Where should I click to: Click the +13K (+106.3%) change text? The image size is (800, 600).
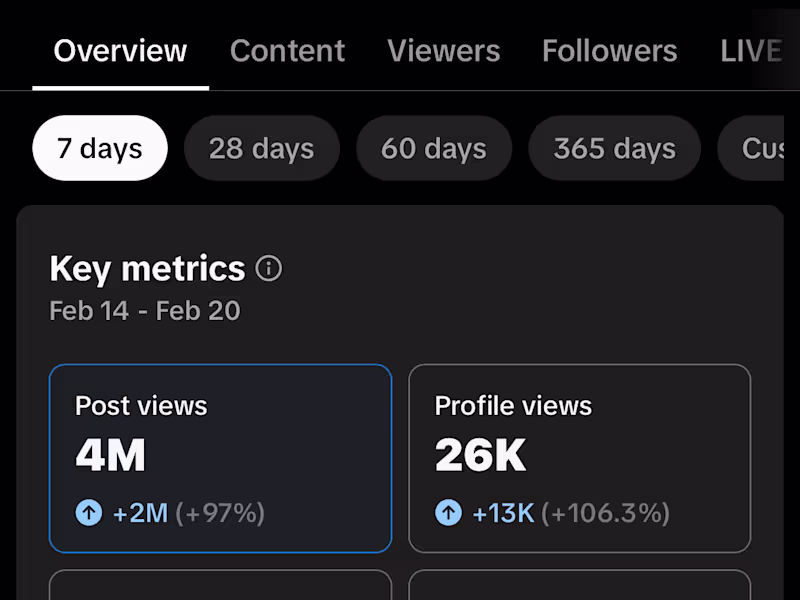(570, 513)
